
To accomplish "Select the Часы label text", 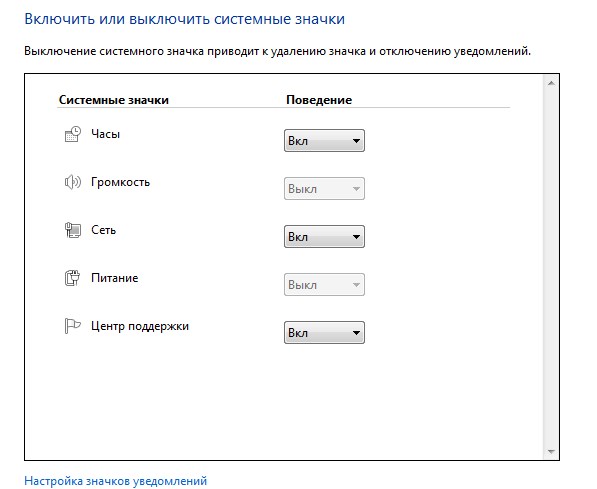I will tap(105, 134).
